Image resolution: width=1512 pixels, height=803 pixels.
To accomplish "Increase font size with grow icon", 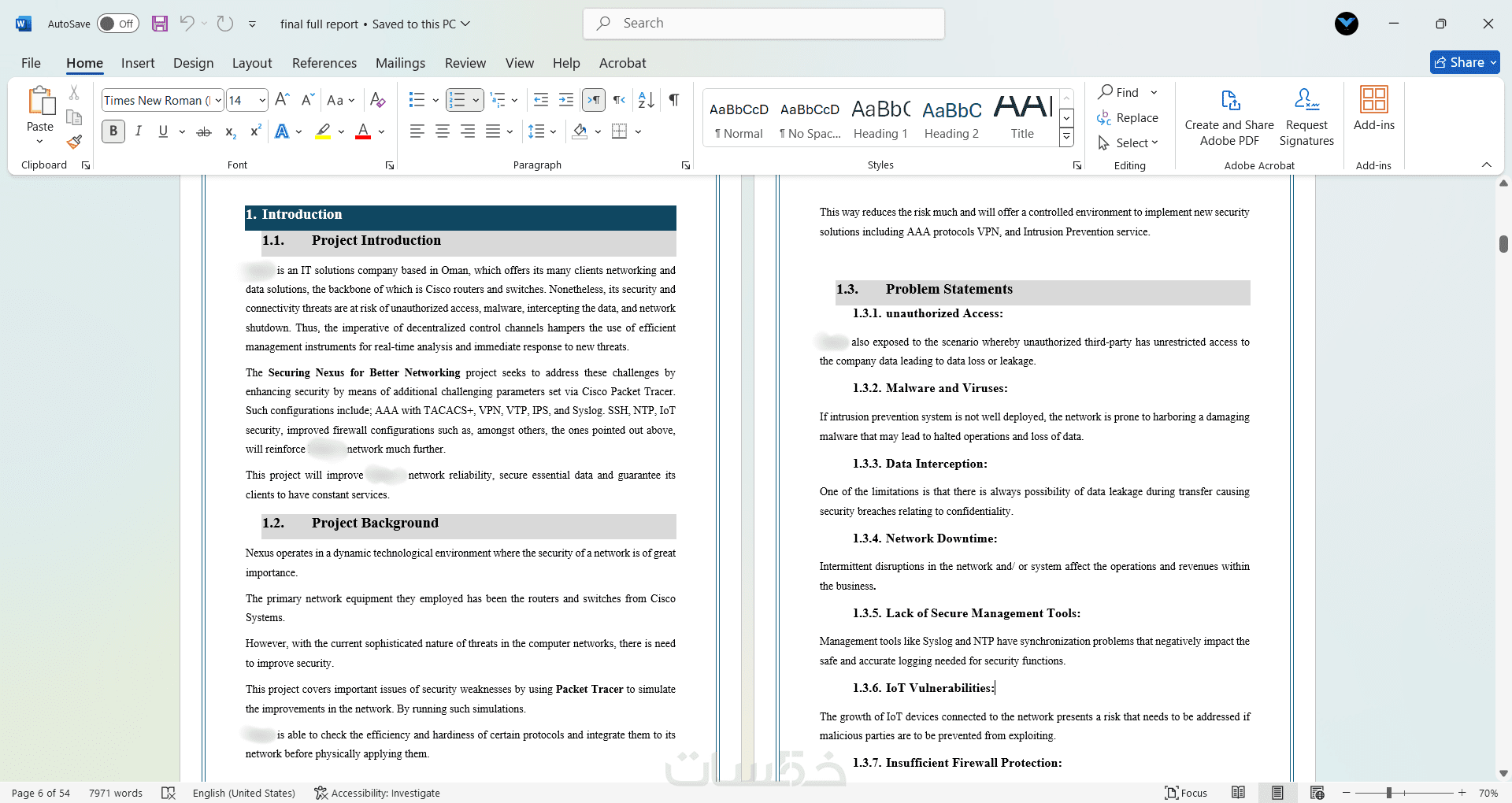I will [283, 100].
